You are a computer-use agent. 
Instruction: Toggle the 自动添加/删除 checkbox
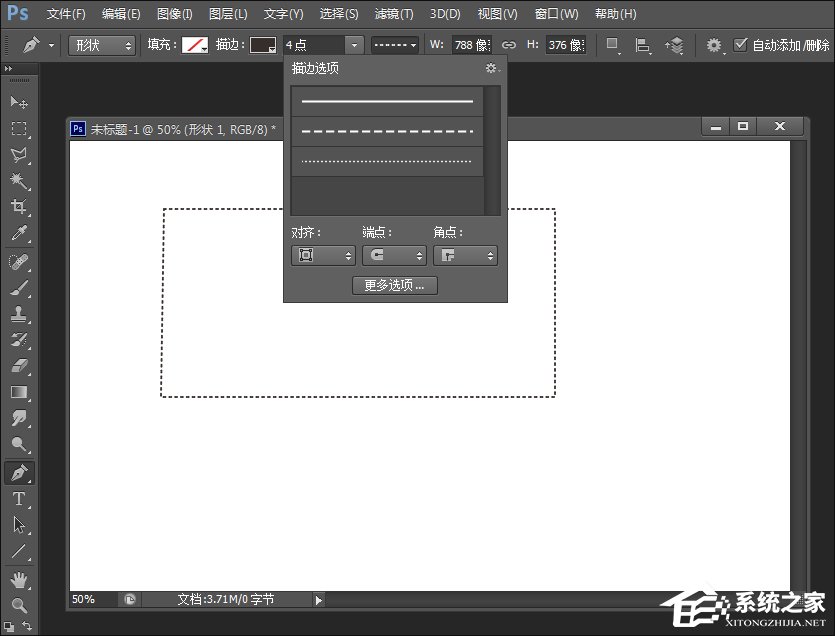740,45
